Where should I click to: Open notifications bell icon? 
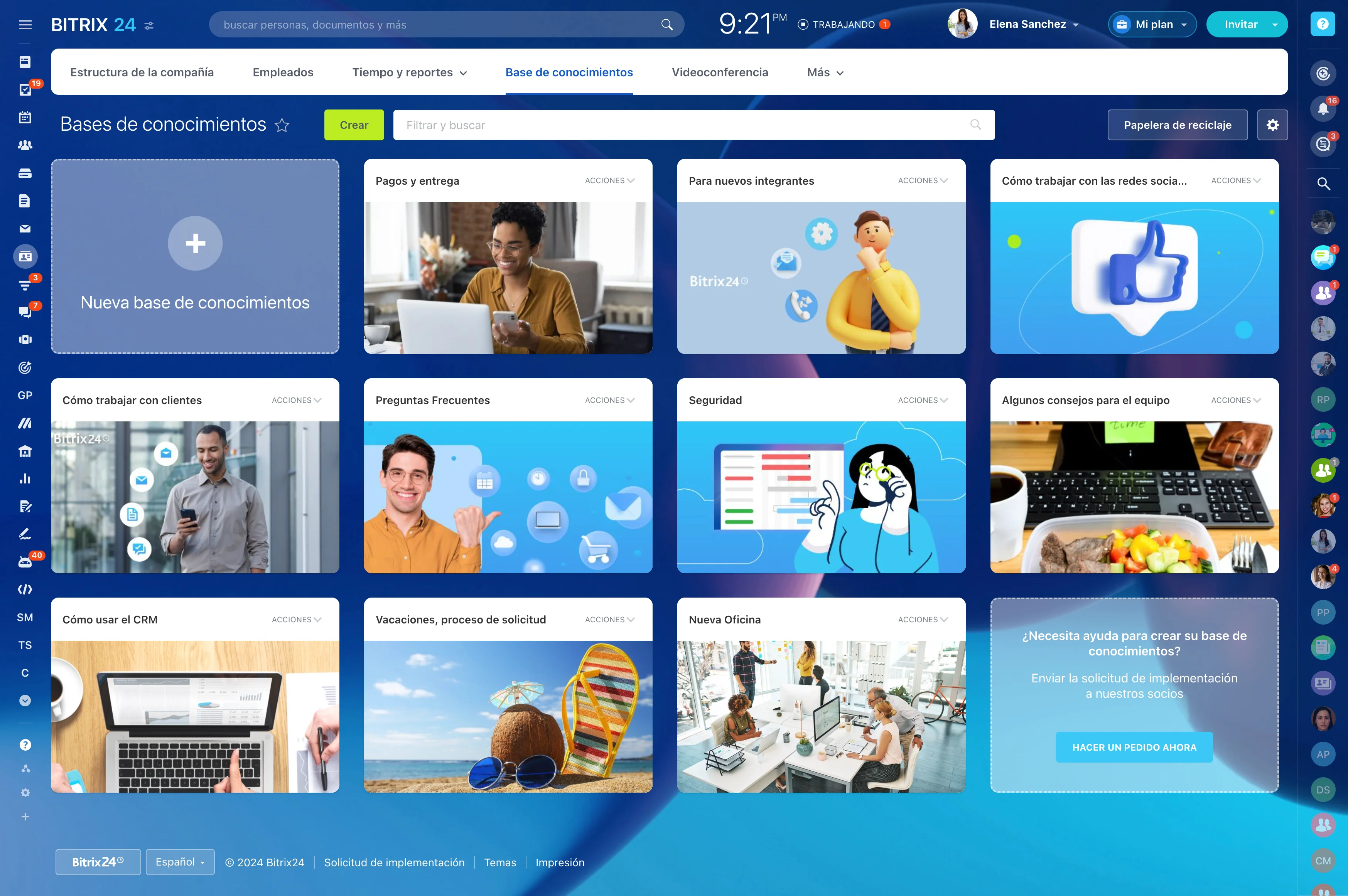click(1322, 109)
